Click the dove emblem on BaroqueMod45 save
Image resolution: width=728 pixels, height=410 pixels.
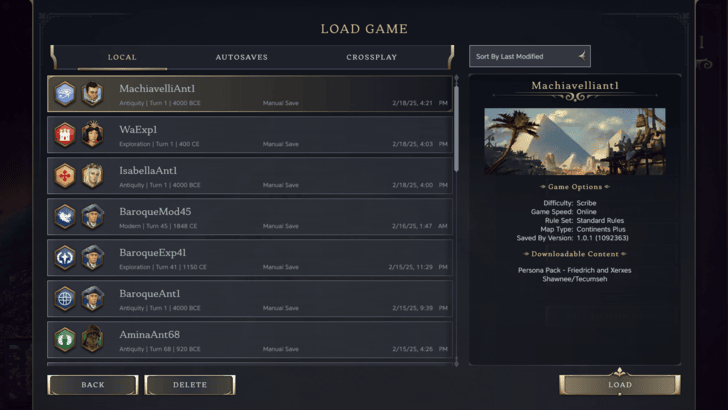pos(65,217)
